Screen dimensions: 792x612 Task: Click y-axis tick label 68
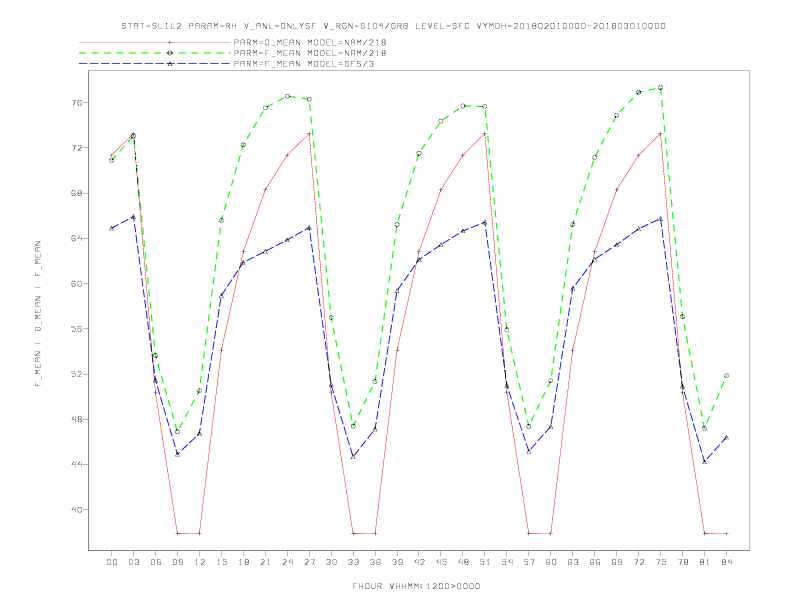click(77, 193)
